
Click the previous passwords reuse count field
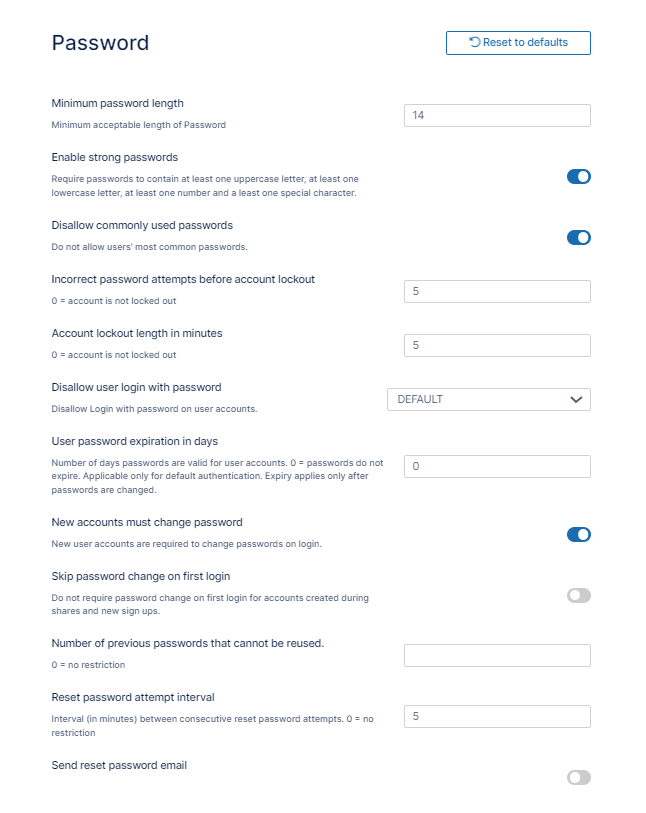tap(497, 656)
